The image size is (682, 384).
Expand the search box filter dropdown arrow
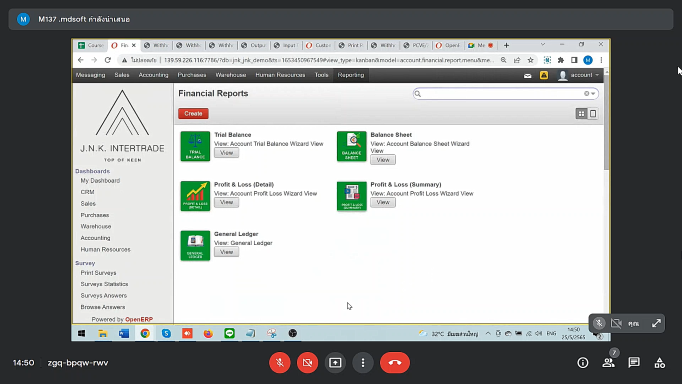point(593,93)
